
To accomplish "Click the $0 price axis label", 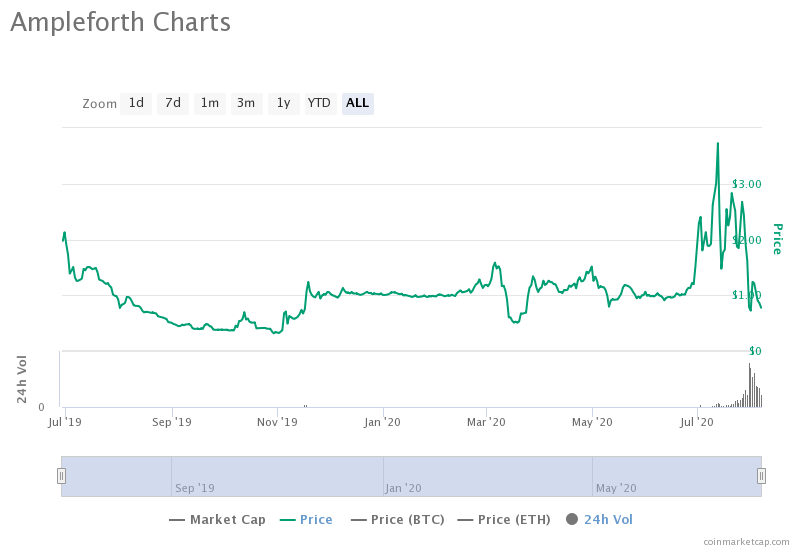I will point(755,351).
